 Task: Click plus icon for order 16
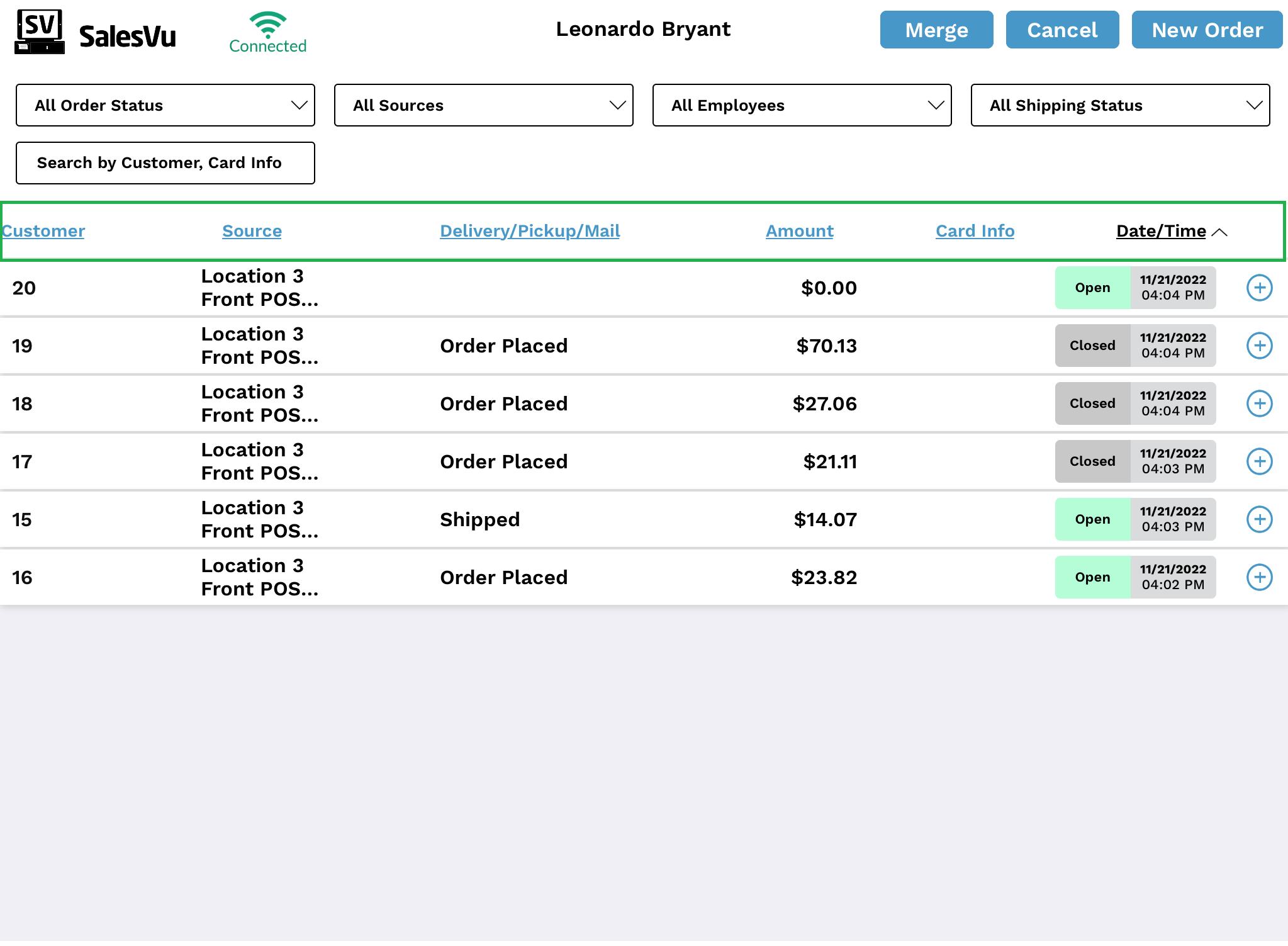1259,577
